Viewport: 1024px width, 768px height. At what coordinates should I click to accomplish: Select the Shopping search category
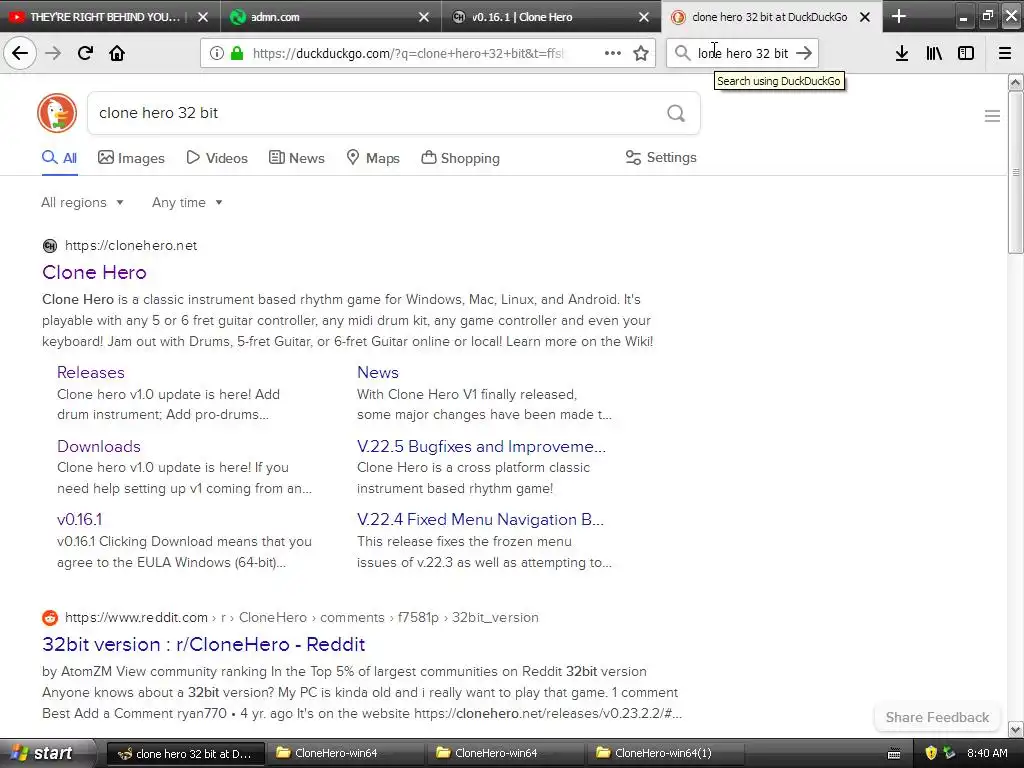click(x=460, y=157)
